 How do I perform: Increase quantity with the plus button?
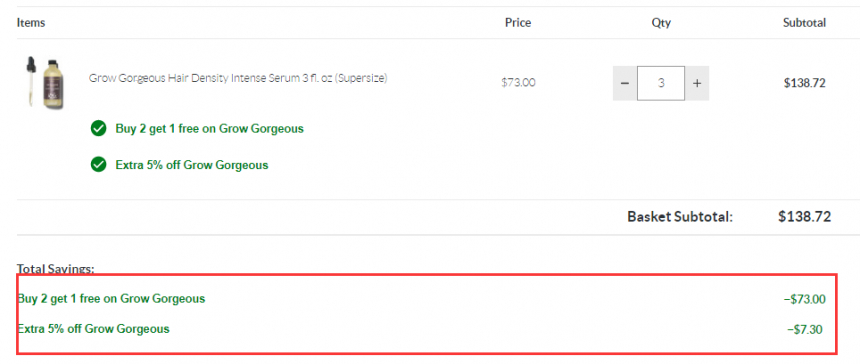(697, 83)
